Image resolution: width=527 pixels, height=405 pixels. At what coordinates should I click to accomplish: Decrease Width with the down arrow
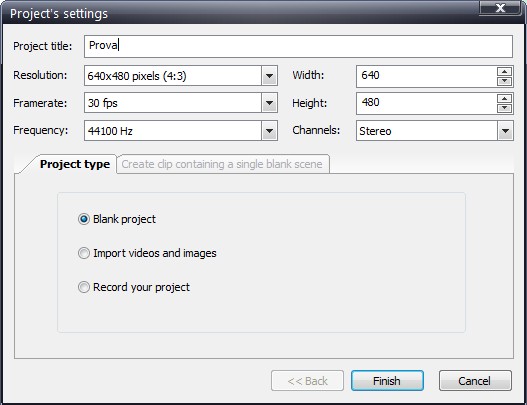click(x=504, y=81)
